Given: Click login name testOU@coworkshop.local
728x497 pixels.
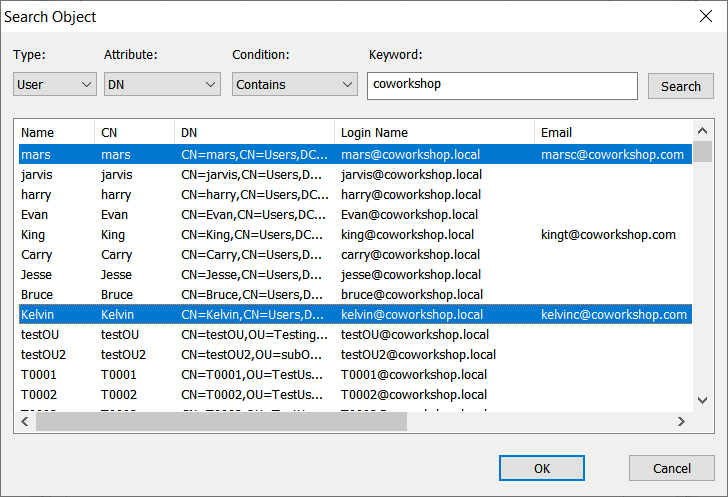Looking at the screenshot, I should coord(415,334).
